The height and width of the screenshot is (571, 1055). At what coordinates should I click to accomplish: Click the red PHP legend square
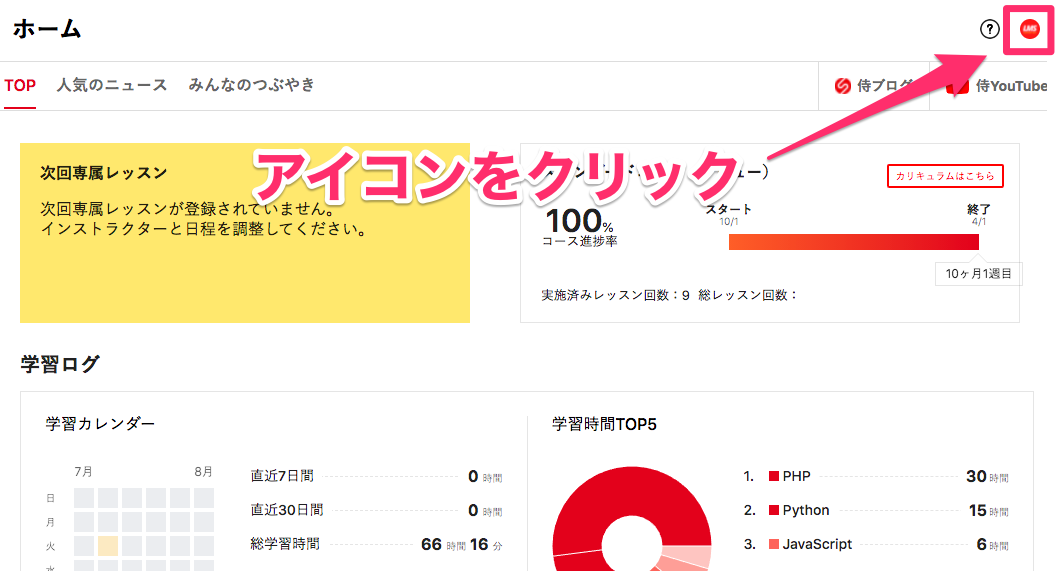[773, 477]
